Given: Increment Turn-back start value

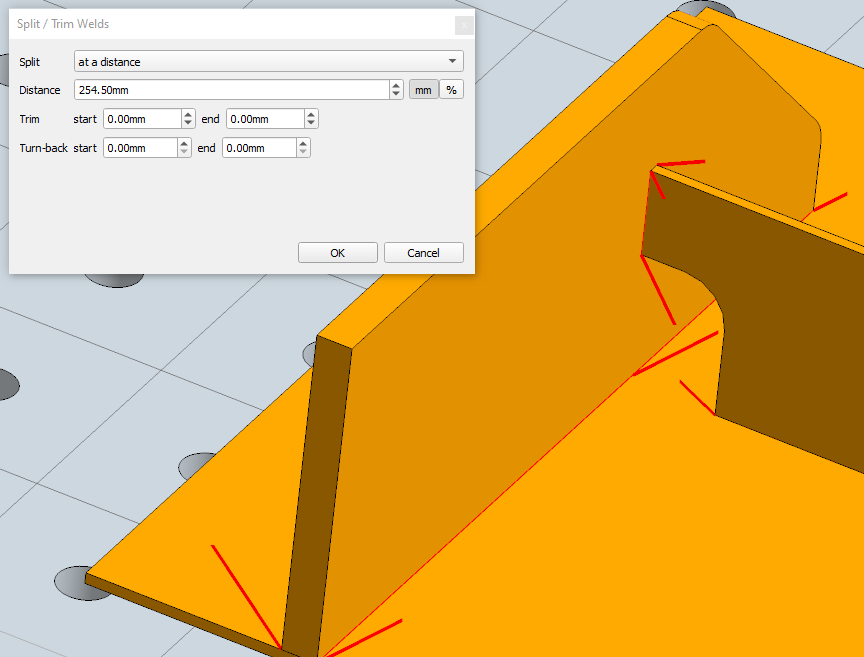Looking at the screenshot, I should tap(184, 143).
